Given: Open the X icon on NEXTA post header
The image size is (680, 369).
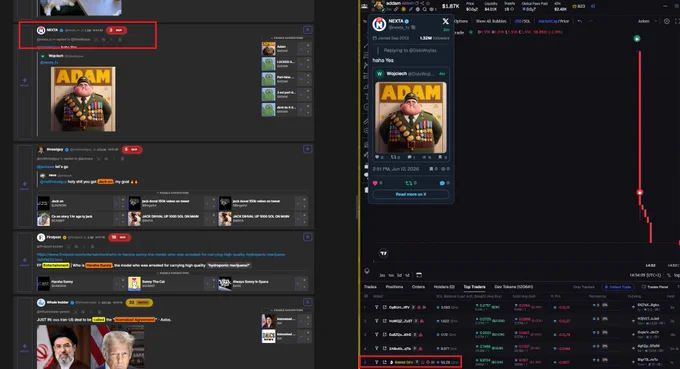Looking at the screenshot, I should 96,39.
